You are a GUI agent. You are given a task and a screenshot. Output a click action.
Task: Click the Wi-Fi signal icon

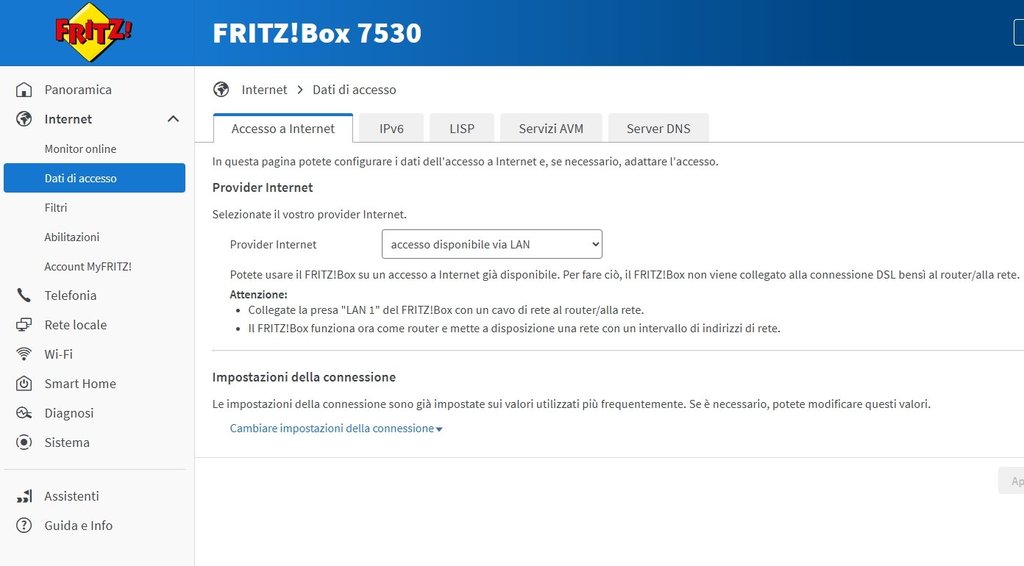(24, 354)
